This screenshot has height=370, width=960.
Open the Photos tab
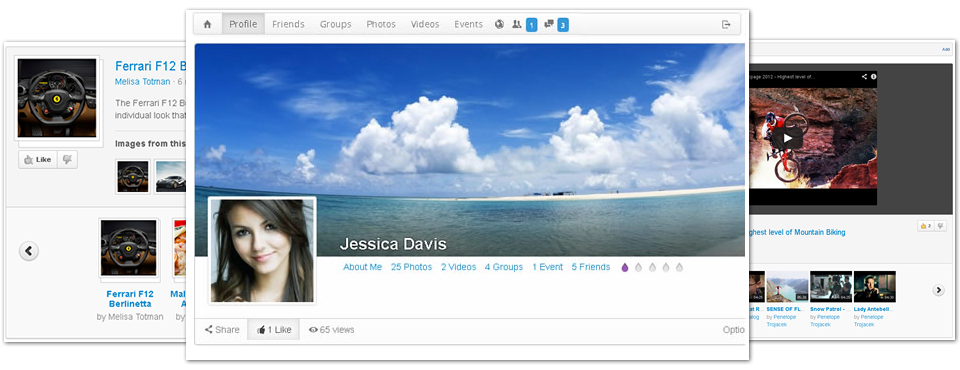(x=381, y=25)
